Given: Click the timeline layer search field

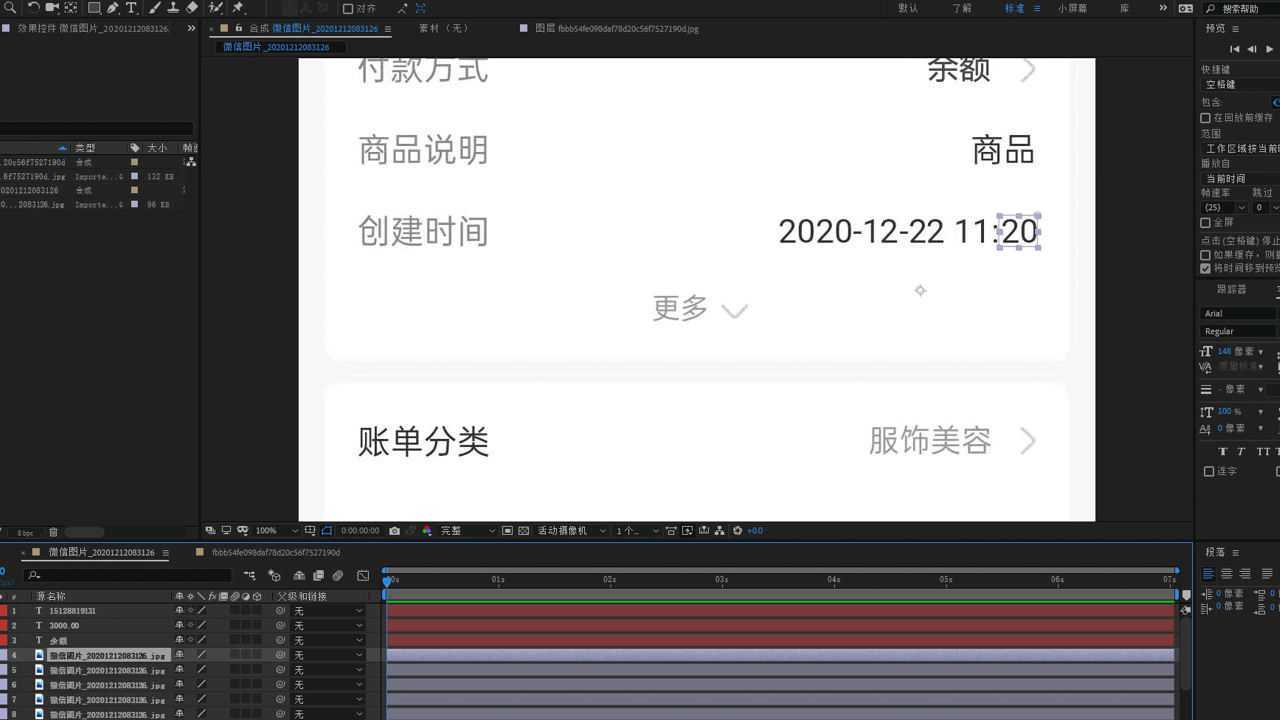Looking at the screenshot, I should pyautogui.click(x=128, y=575).
